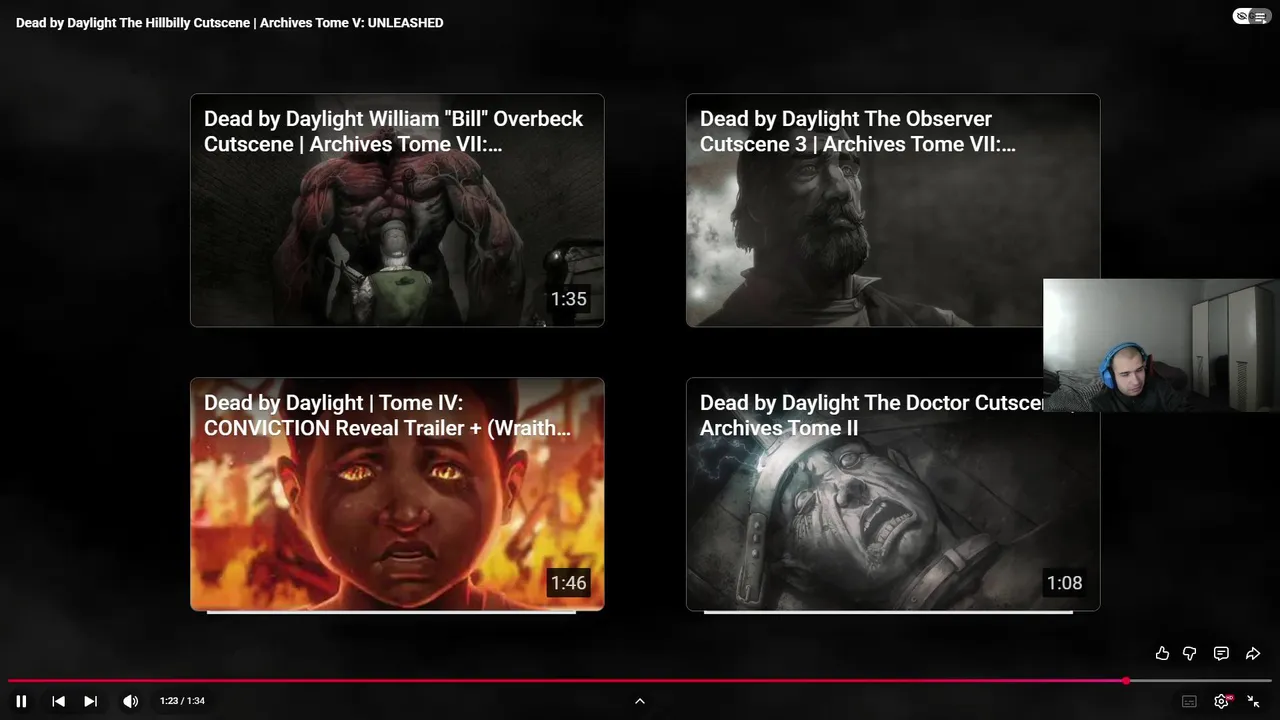Open The Observer Cutscene 3 video card
The height and width of the screenshot is (720, 1280).
(x=893, y=210)
